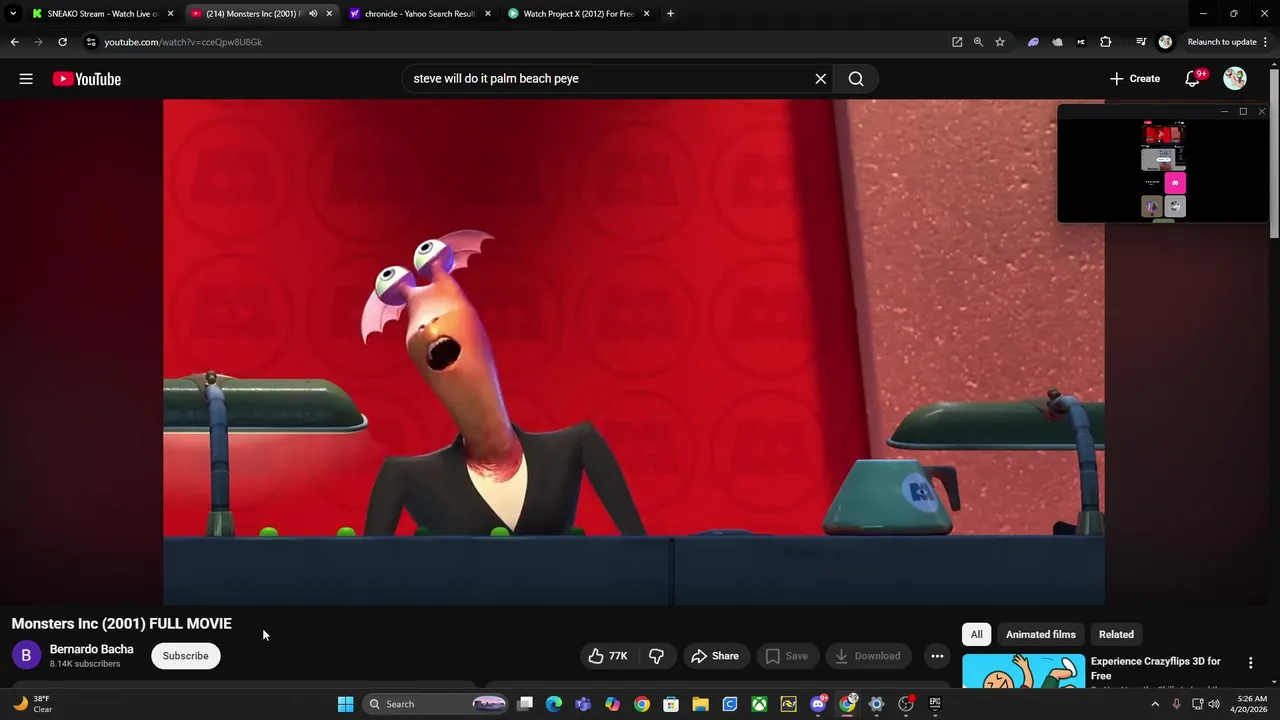Image resolution: width=1280 pixels, height=720 pixels.
Task: Switch to Watch Project X tab
Action: (578, 14)
